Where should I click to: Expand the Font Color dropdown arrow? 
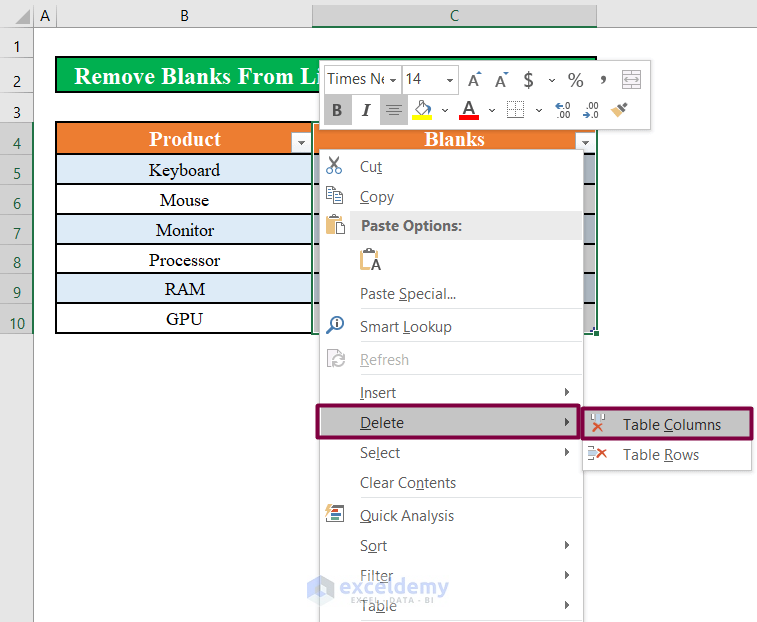click(x=491, y=111)
